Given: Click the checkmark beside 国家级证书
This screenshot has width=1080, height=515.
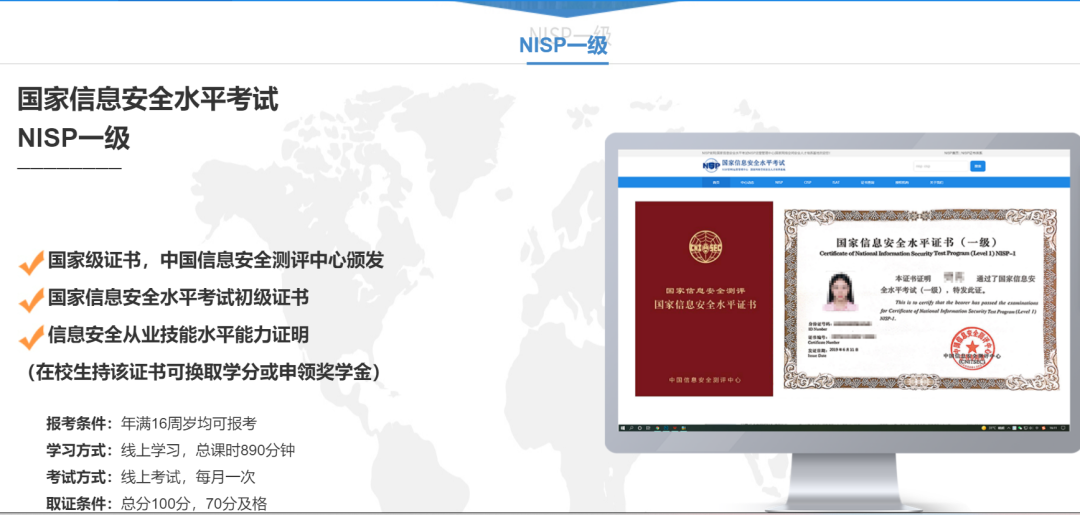Looking at the screenshot, I should coord(32,262).
